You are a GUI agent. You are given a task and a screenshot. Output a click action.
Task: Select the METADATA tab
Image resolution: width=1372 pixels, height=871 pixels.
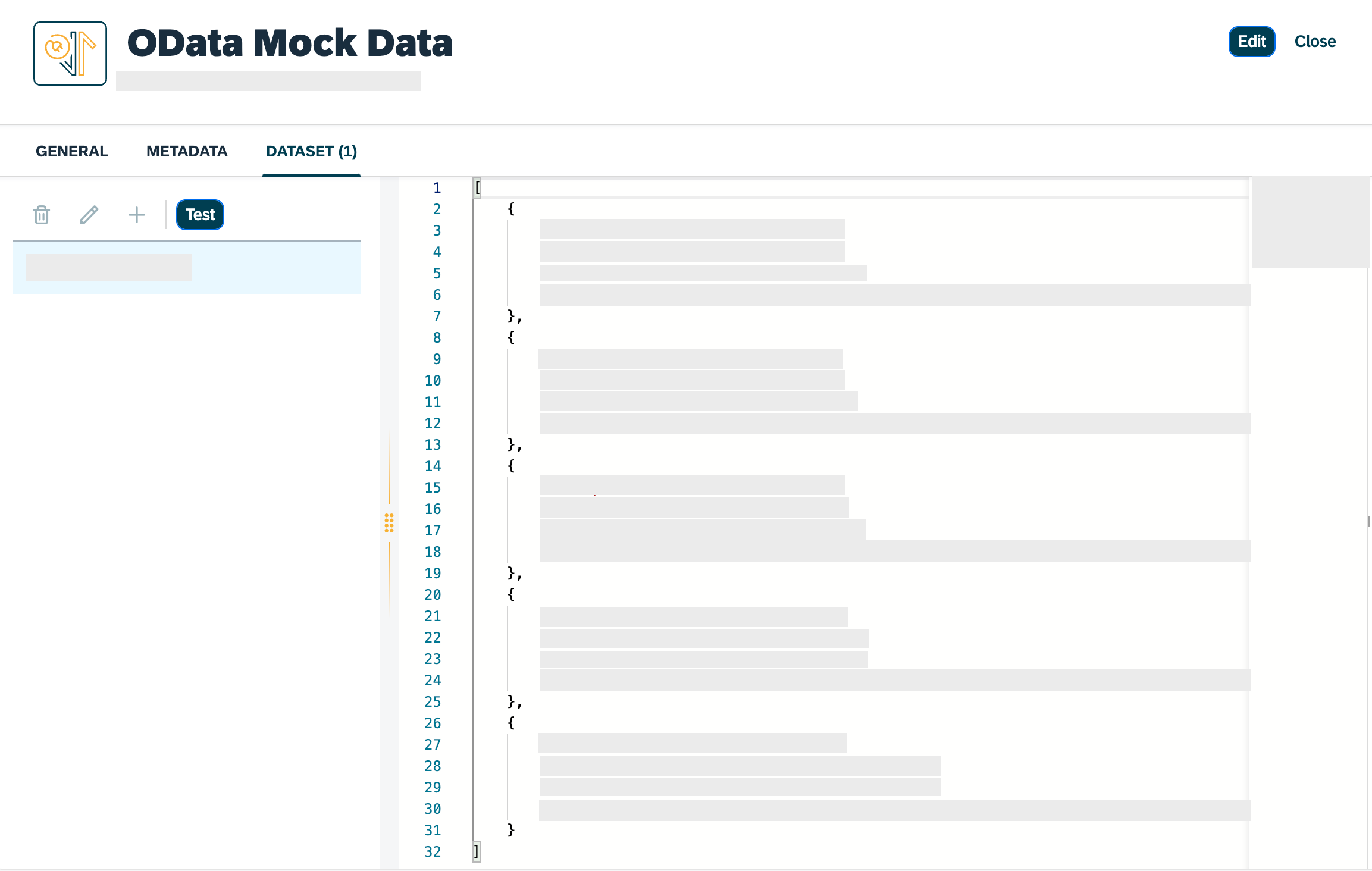coord(187,151)
